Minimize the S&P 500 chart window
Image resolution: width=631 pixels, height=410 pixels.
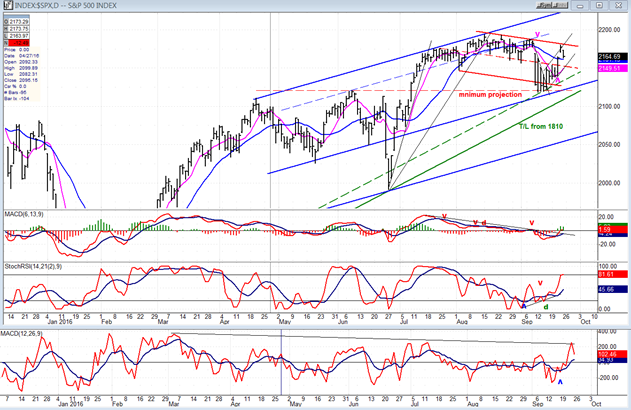click(580, 5)
